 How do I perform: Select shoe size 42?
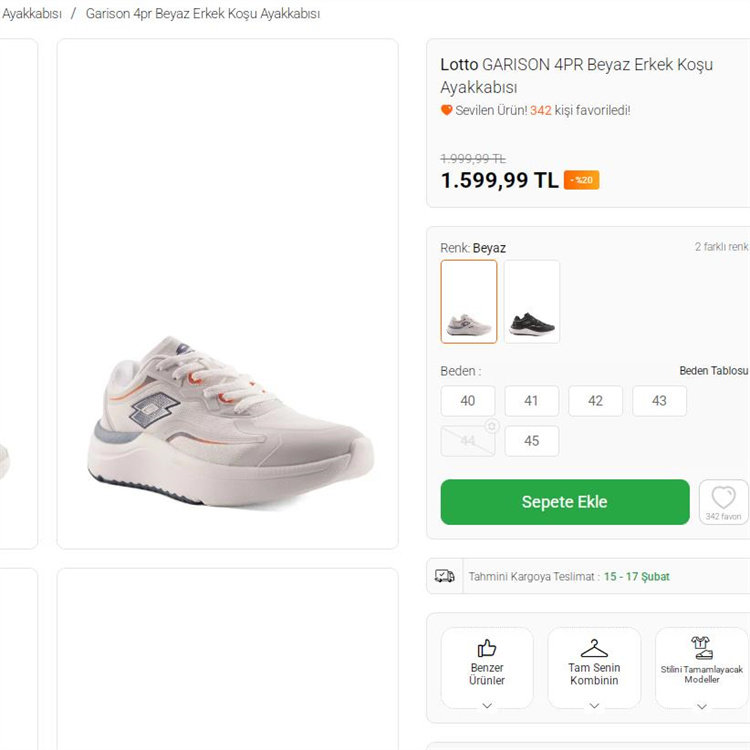(x=595, y=401)
